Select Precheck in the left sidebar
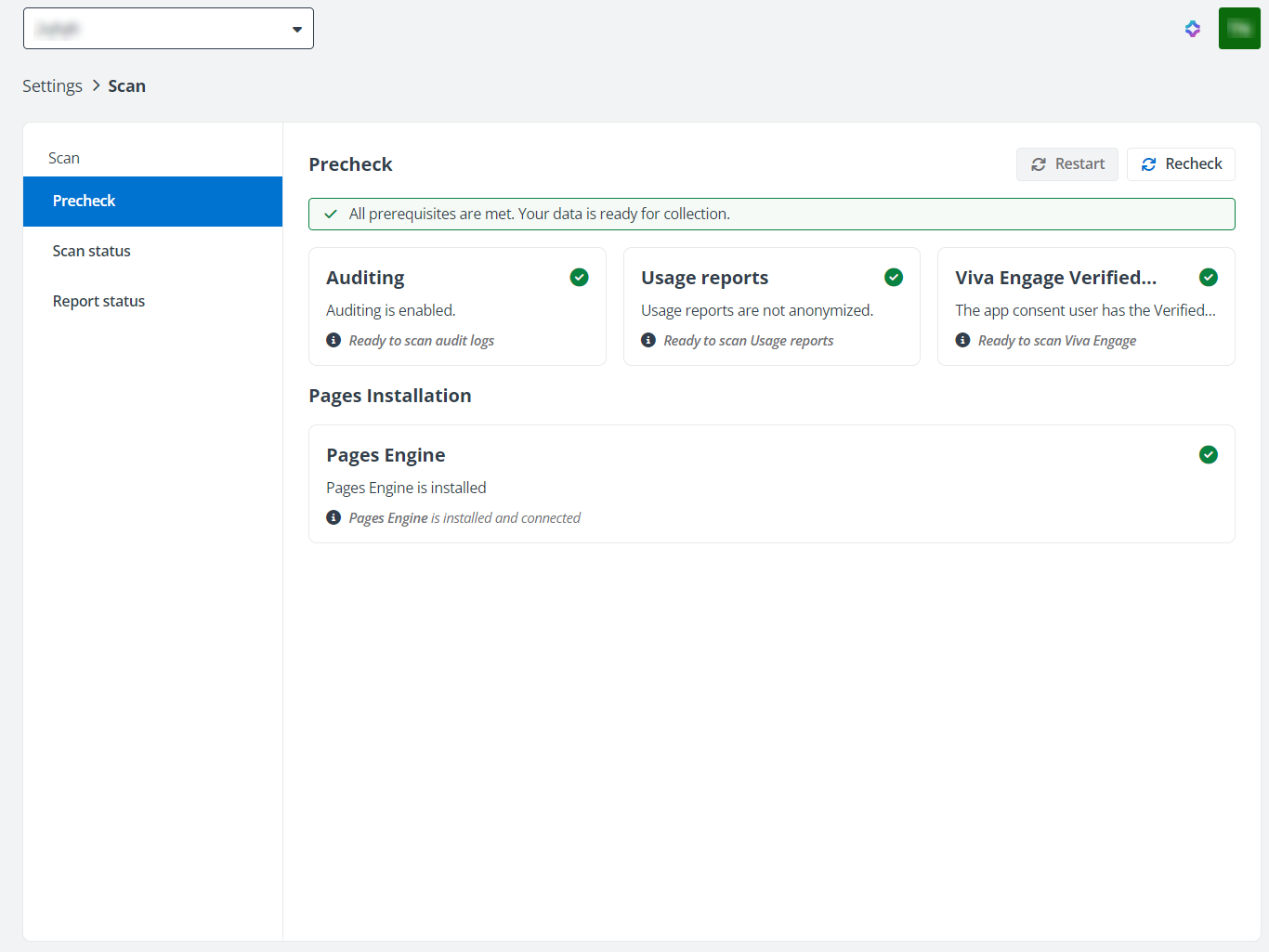 pos(84,201)
